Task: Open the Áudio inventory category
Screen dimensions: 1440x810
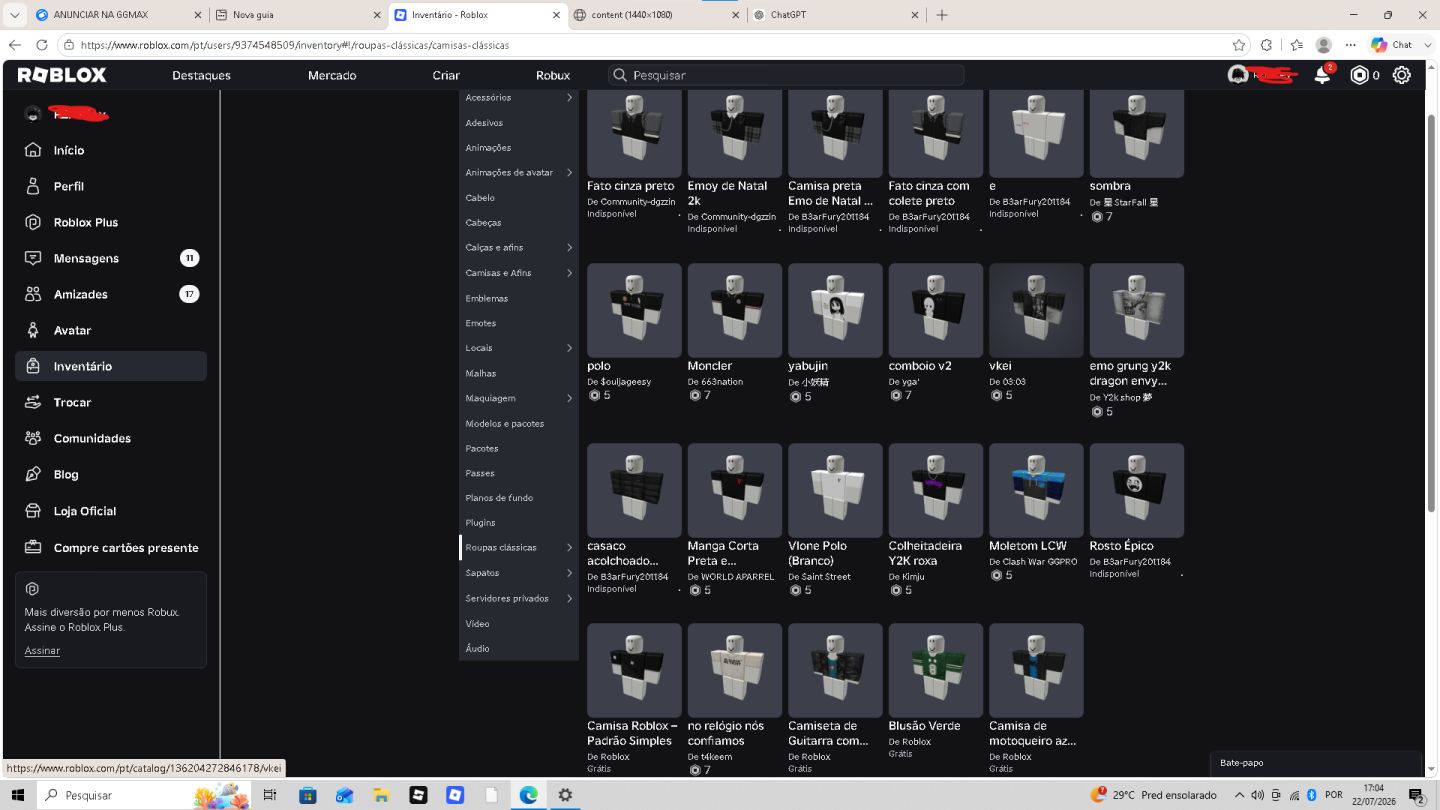Action: pyautogui.click(x=477, y=648)
